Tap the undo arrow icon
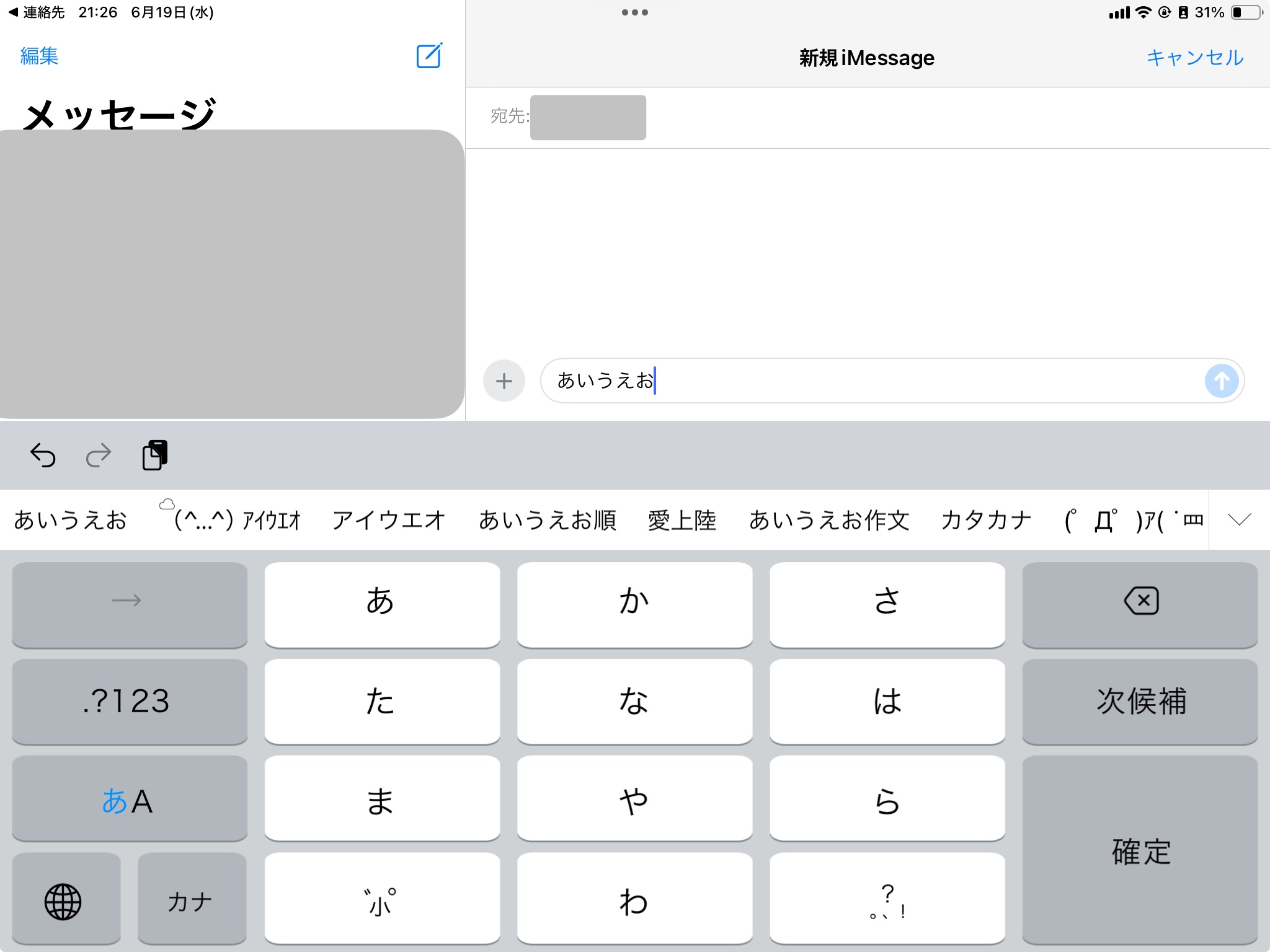The image size is (1270, 952). click(x=43, y=456)
